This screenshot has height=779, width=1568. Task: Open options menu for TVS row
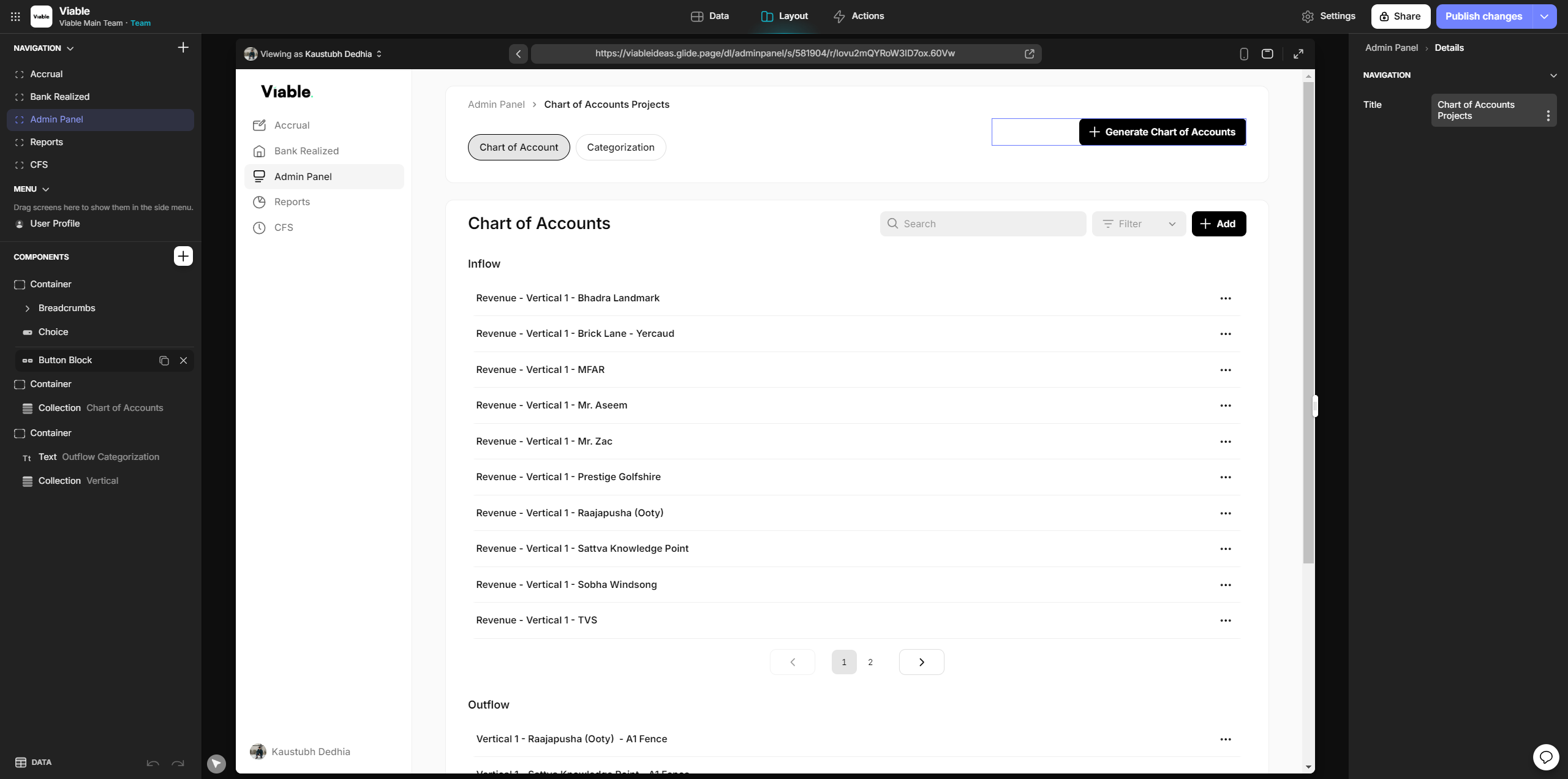tap(1226, 621)
